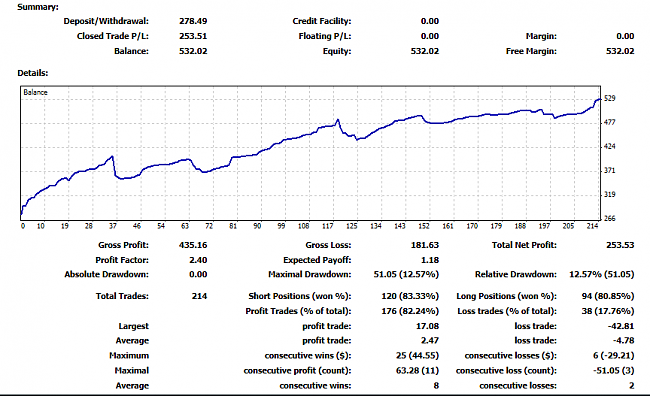The image size is (650, 396).
Task: Click the Maximal Drawdown value
Action: [406, 274]
